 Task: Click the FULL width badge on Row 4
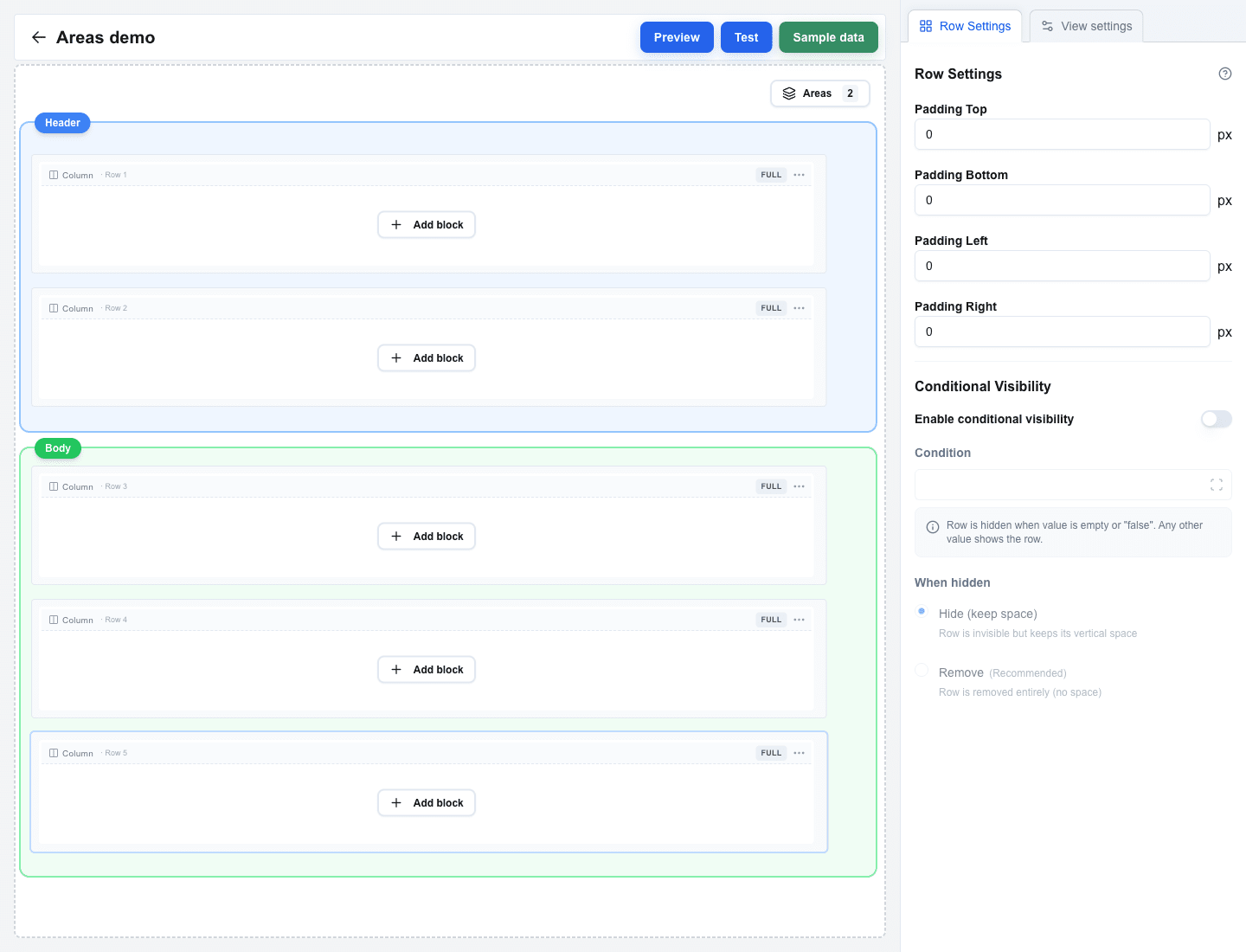(771, 620)
